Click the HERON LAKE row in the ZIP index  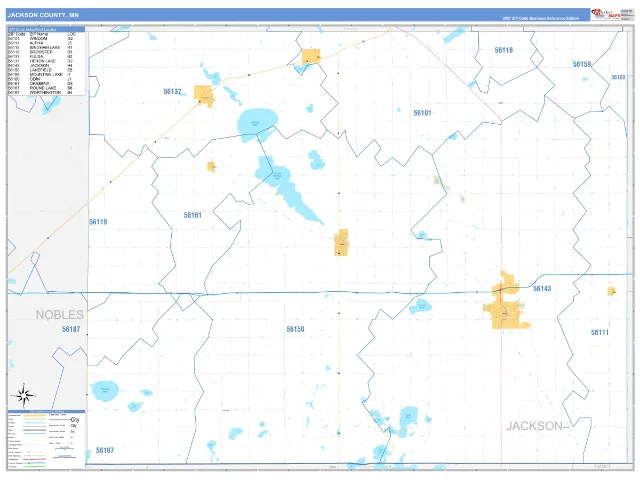40,61
